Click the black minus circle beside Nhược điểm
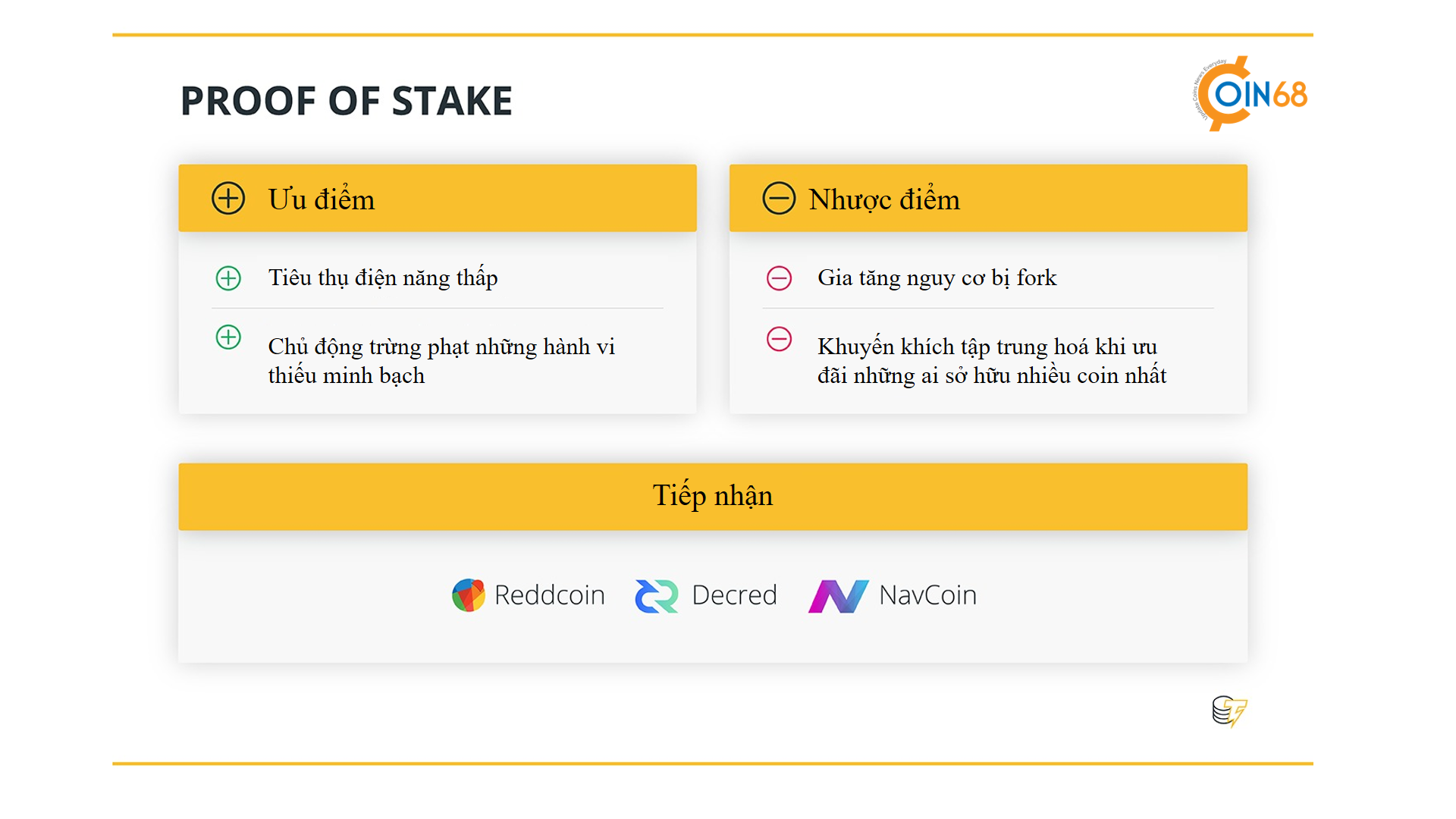Screen dimensions: 1456x819 tap(779, 199)
